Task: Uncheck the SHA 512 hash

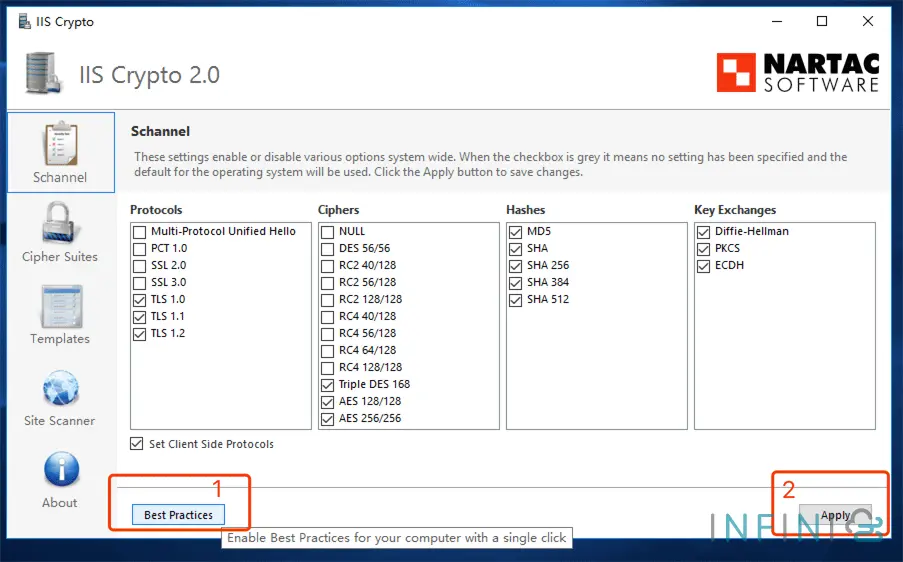Action: [x=515, y=300]
